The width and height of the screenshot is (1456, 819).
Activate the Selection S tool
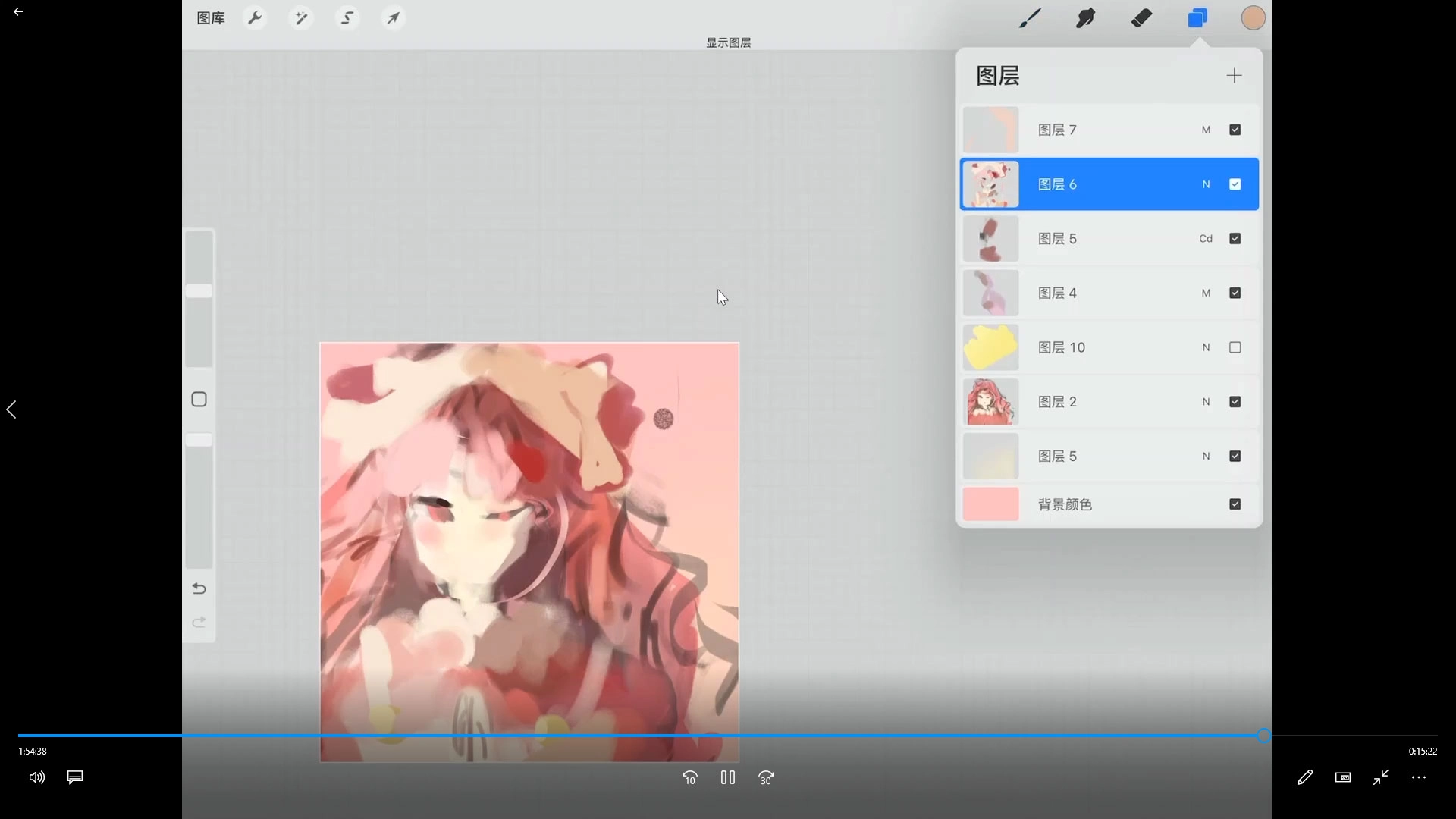click(x=347, y=17)
